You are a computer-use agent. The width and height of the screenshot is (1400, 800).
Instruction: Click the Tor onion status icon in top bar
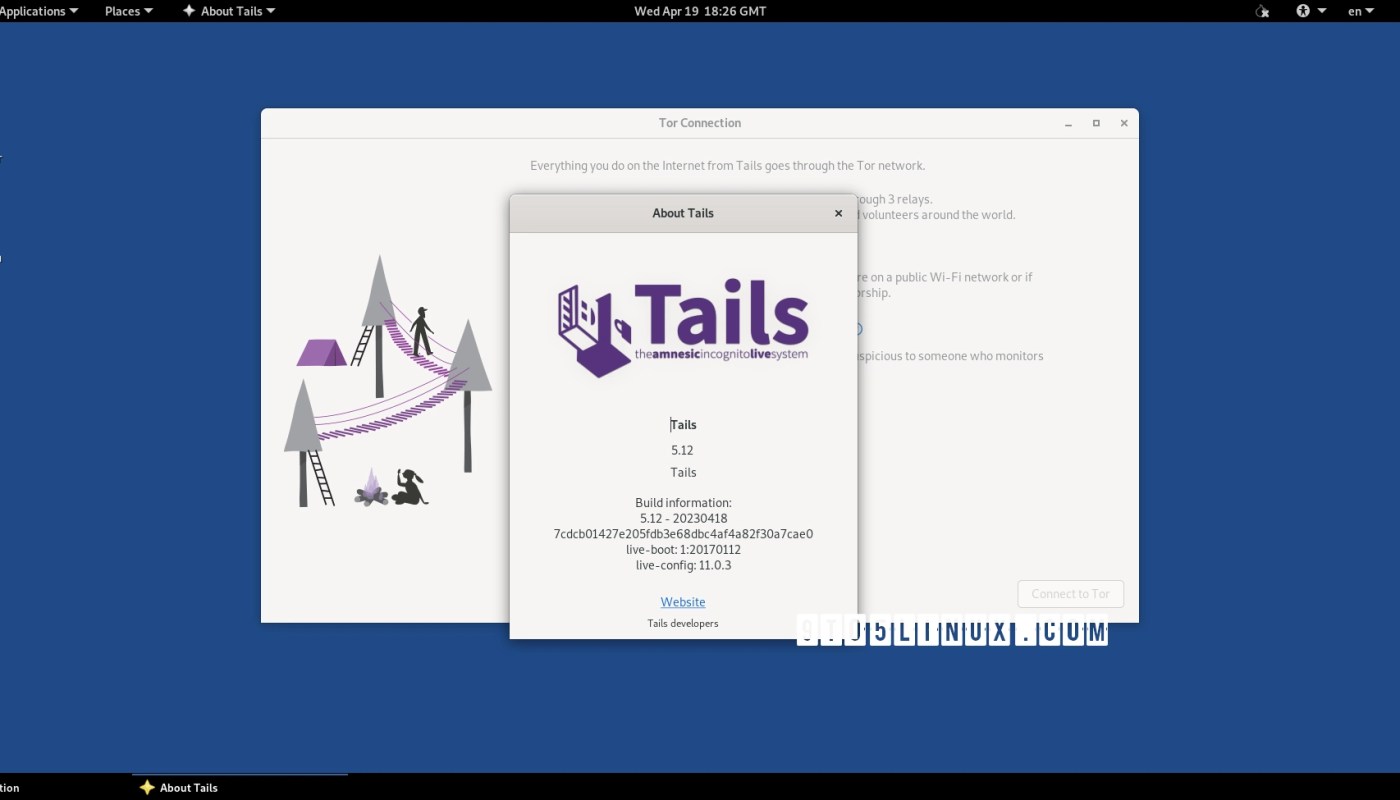[x=1262, y=11]
